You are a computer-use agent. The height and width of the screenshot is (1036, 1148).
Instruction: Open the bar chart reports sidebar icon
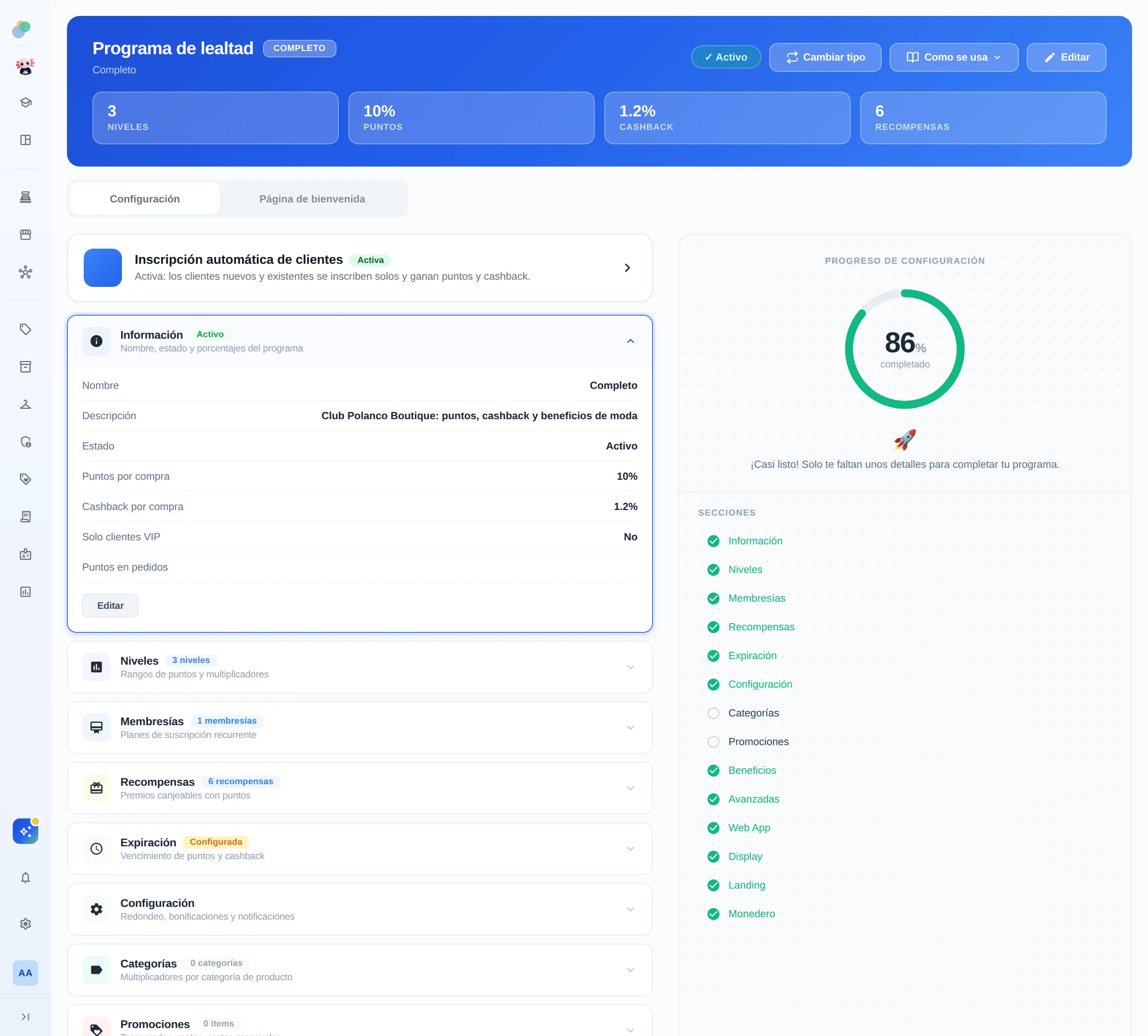25,592
